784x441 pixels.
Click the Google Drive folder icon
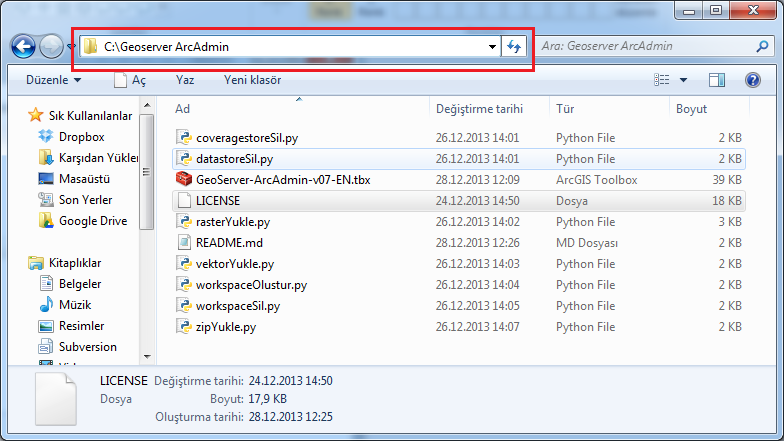[x=46, y=220]
